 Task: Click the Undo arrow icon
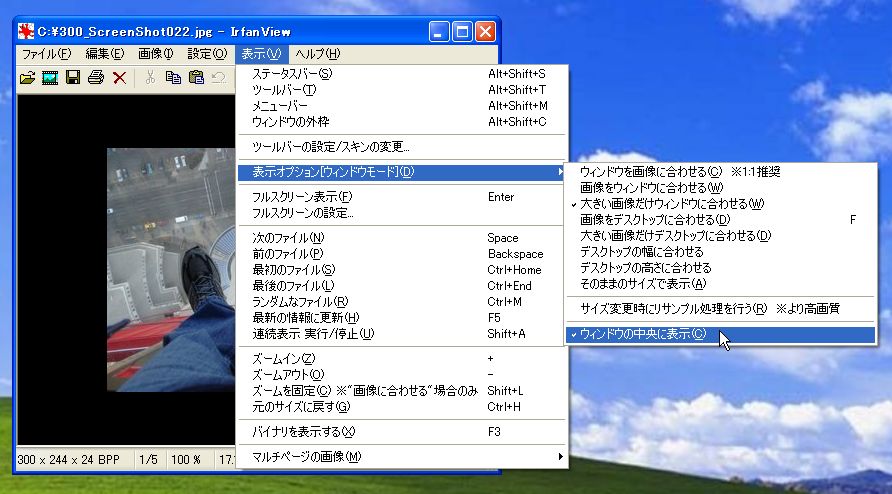tap(219, 78)
